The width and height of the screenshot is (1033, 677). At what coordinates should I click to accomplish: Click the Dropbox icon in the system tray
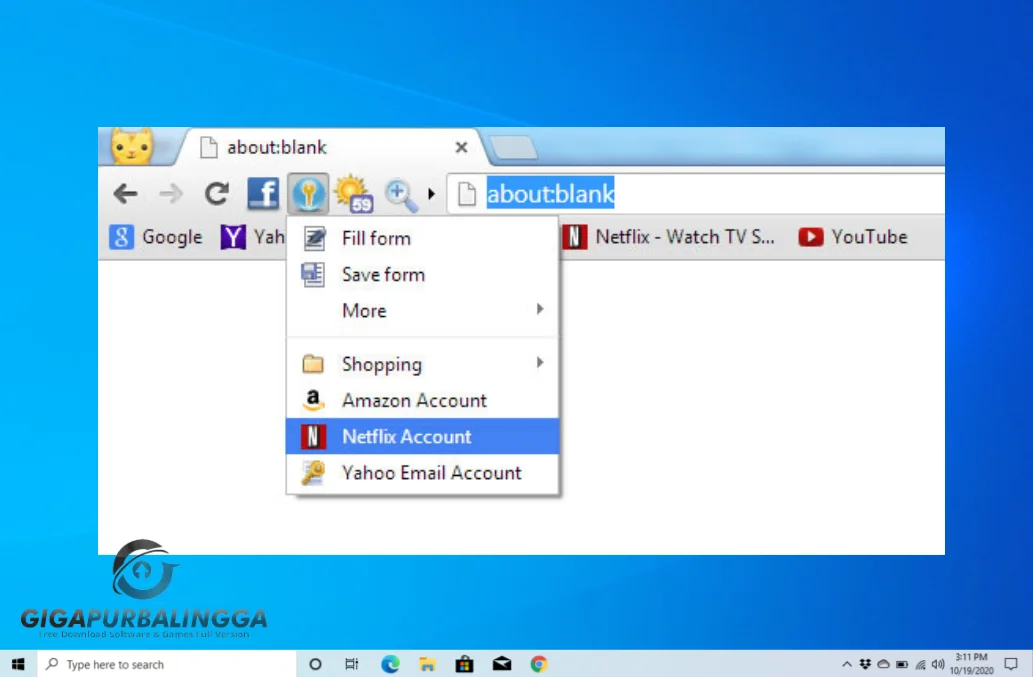[x=862, y=663]
